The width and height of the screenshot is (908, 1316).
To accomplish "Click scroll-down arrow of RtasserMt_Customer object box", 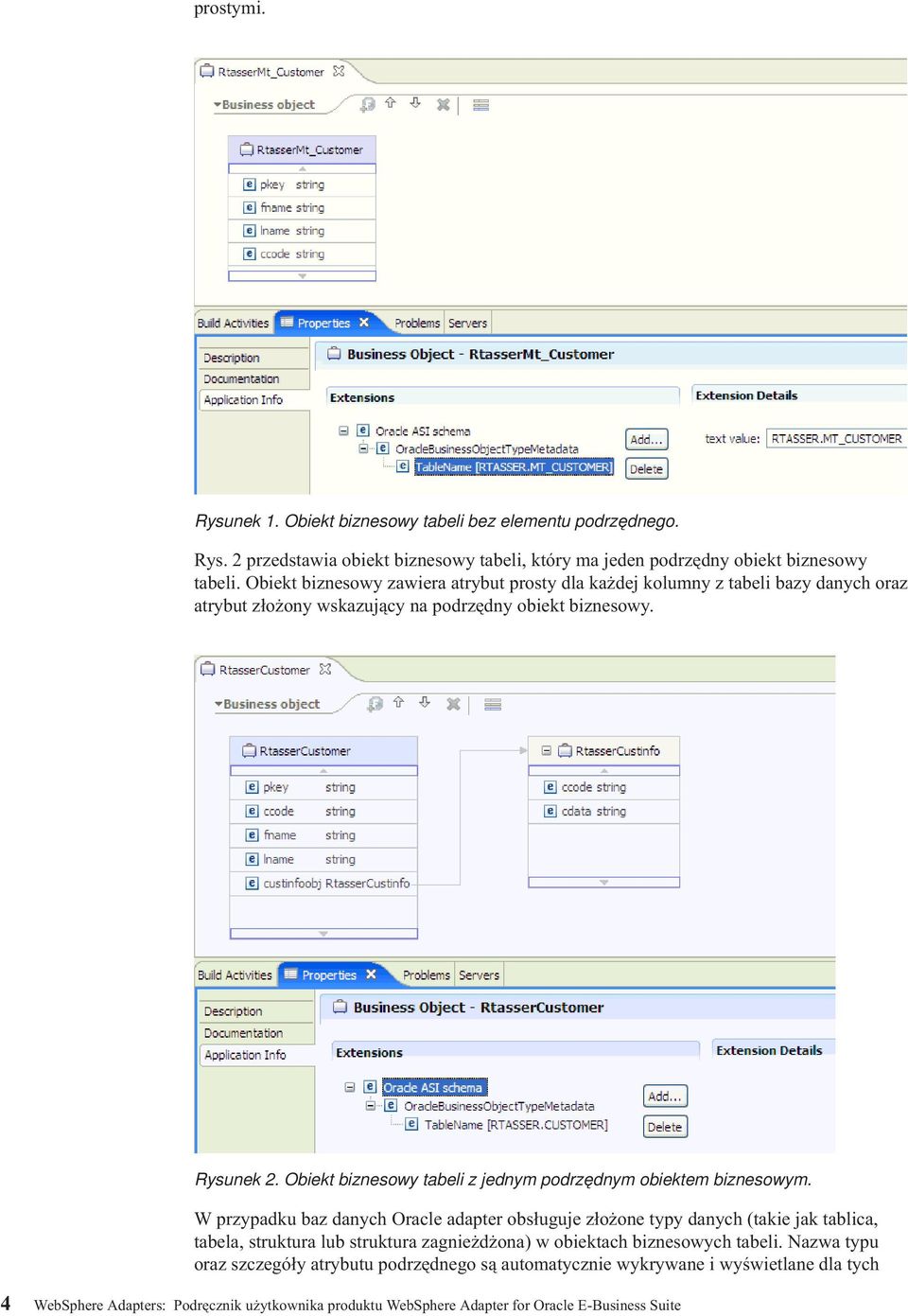I will (303, 276).
